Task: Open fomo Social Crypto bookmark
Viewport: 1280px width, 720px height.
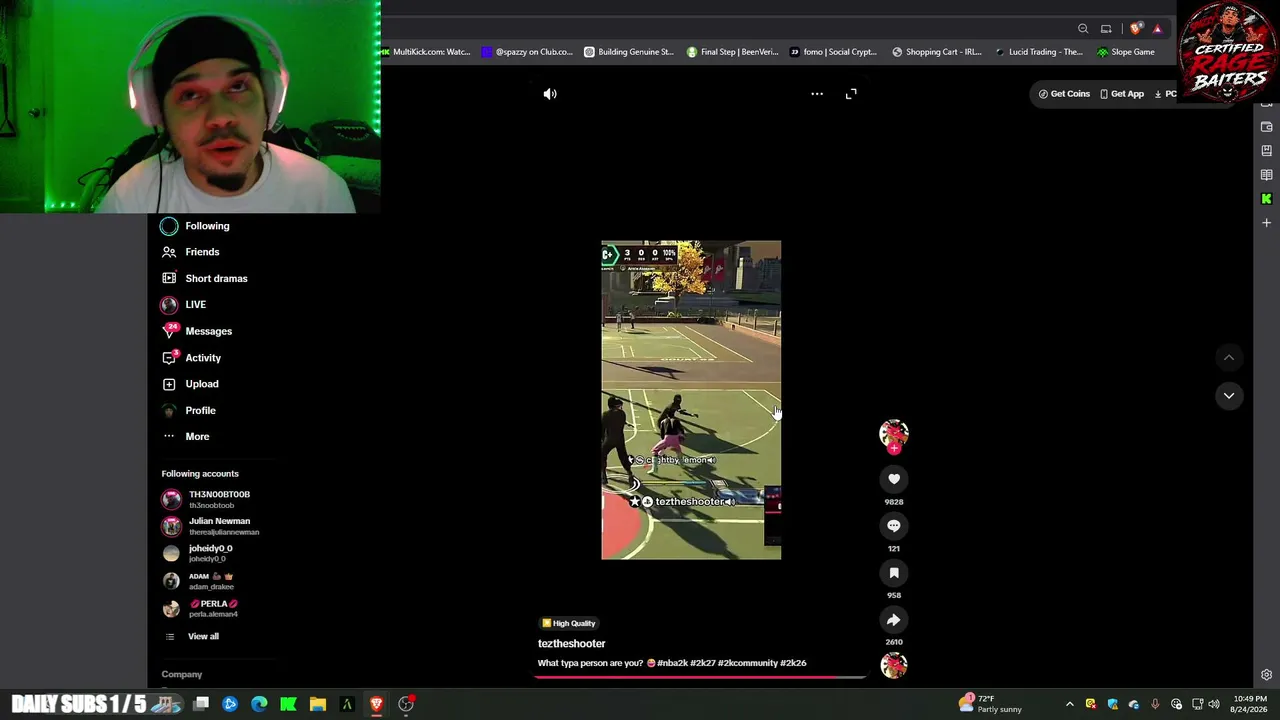Action: coord(833,52)
